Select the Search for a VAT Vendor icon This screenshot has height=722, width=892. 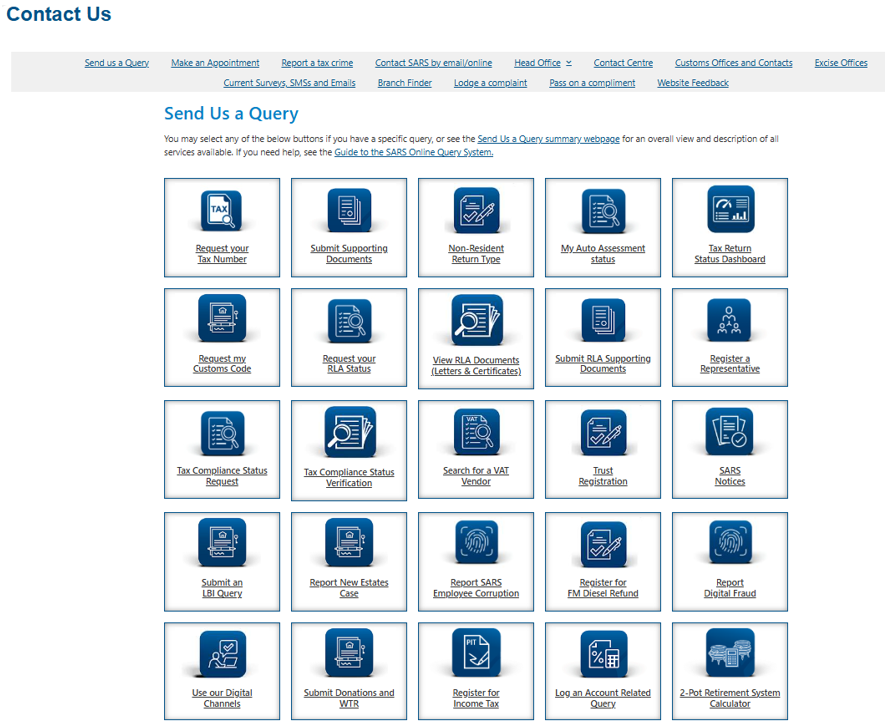click(476, 432)
